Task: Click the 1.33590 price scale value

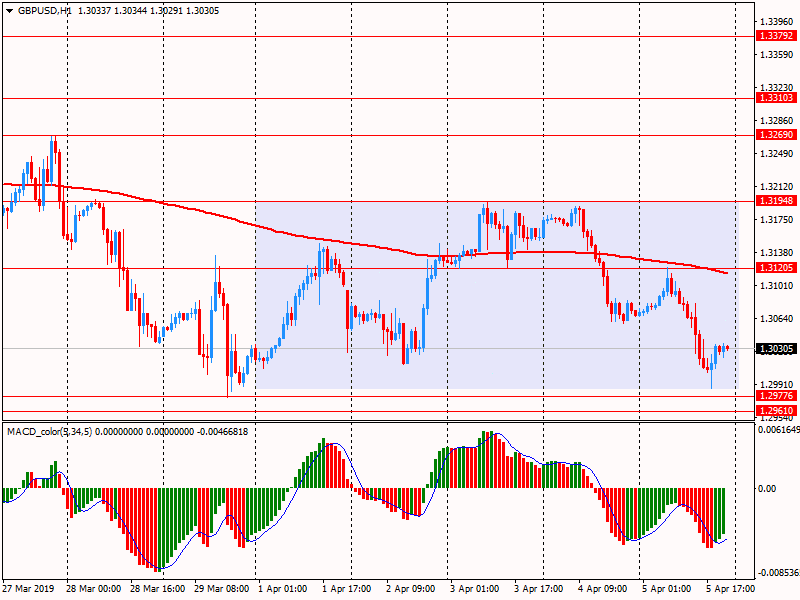Action: coord(777,55)
